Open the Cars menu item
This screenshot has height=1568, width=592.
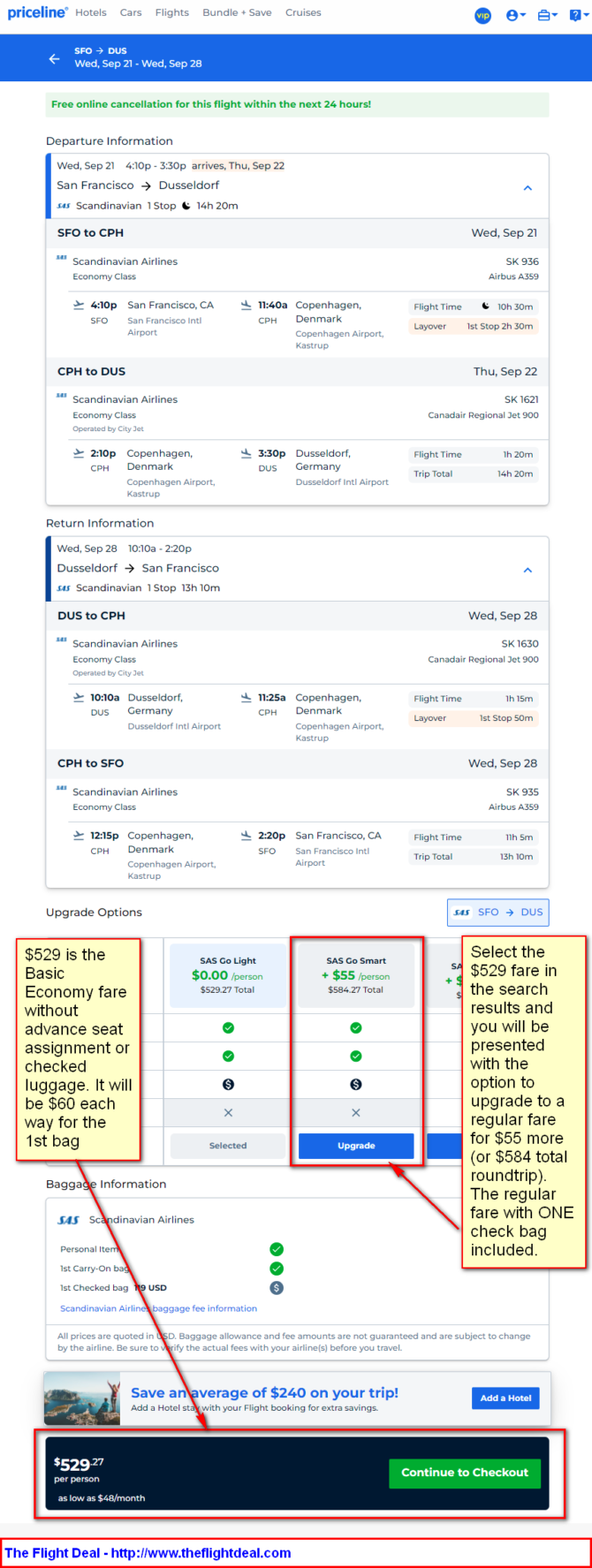click(131, 12)
